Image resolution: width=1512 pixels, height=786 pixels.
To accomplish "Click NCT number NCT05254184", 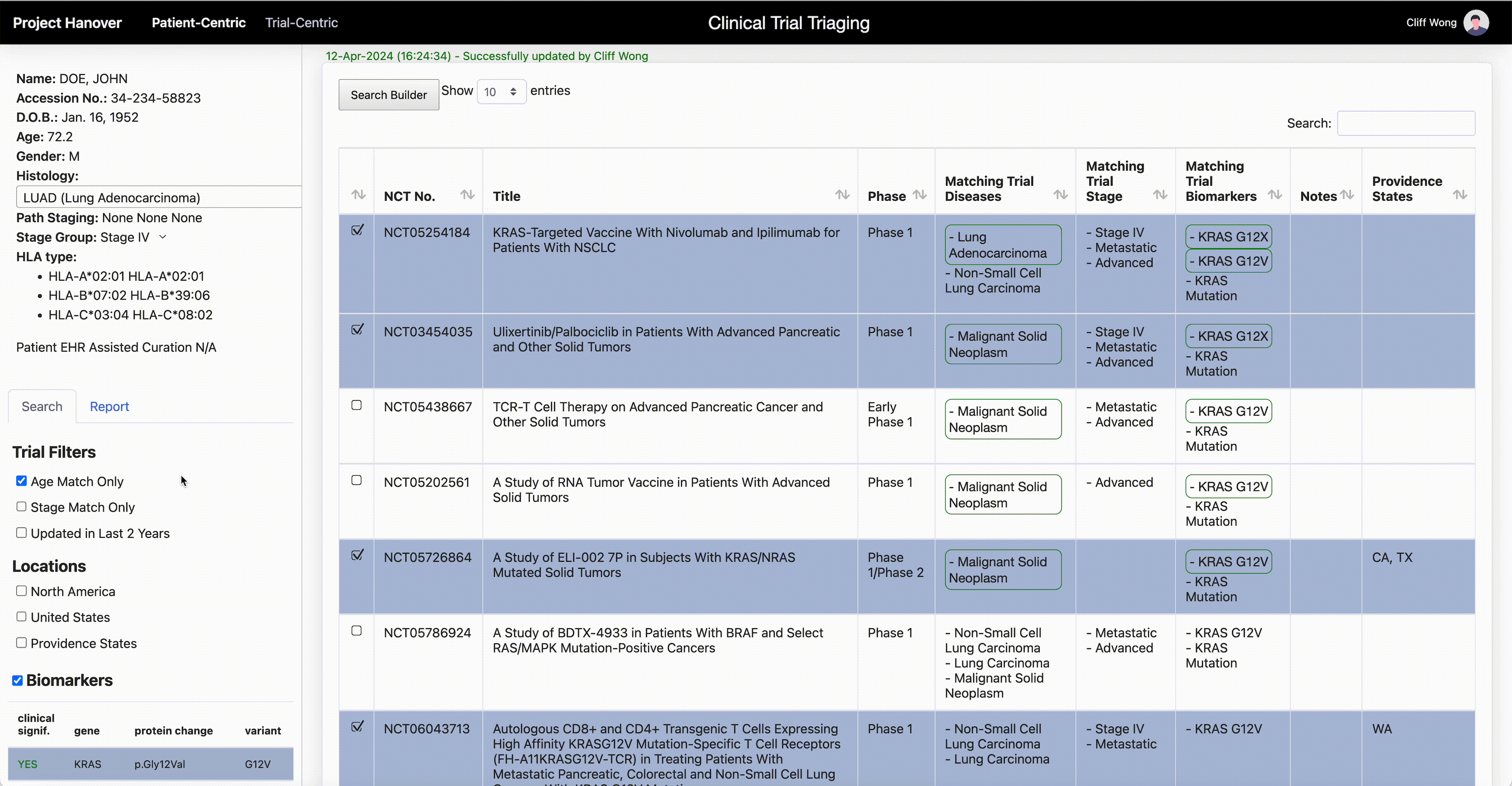I will (x=427, y=233).
